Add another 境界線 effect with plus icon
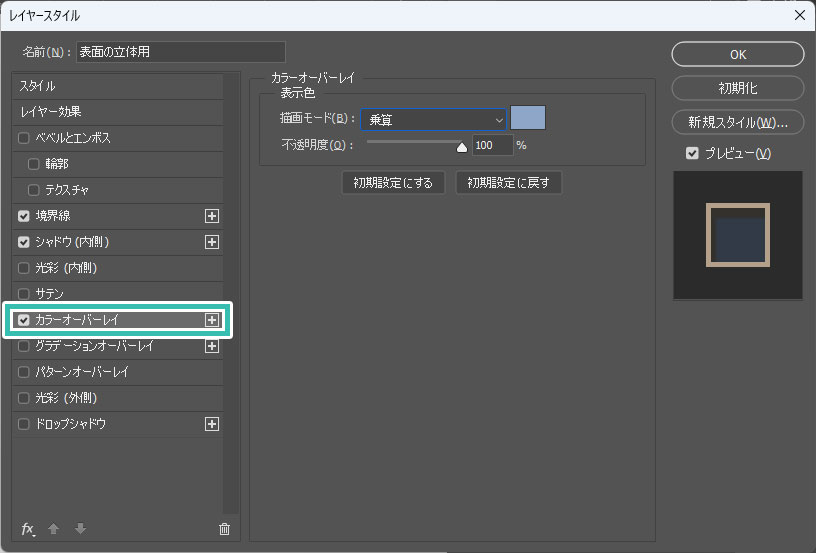The width and height of the screenshot is (816, 553). coord(212,216)
